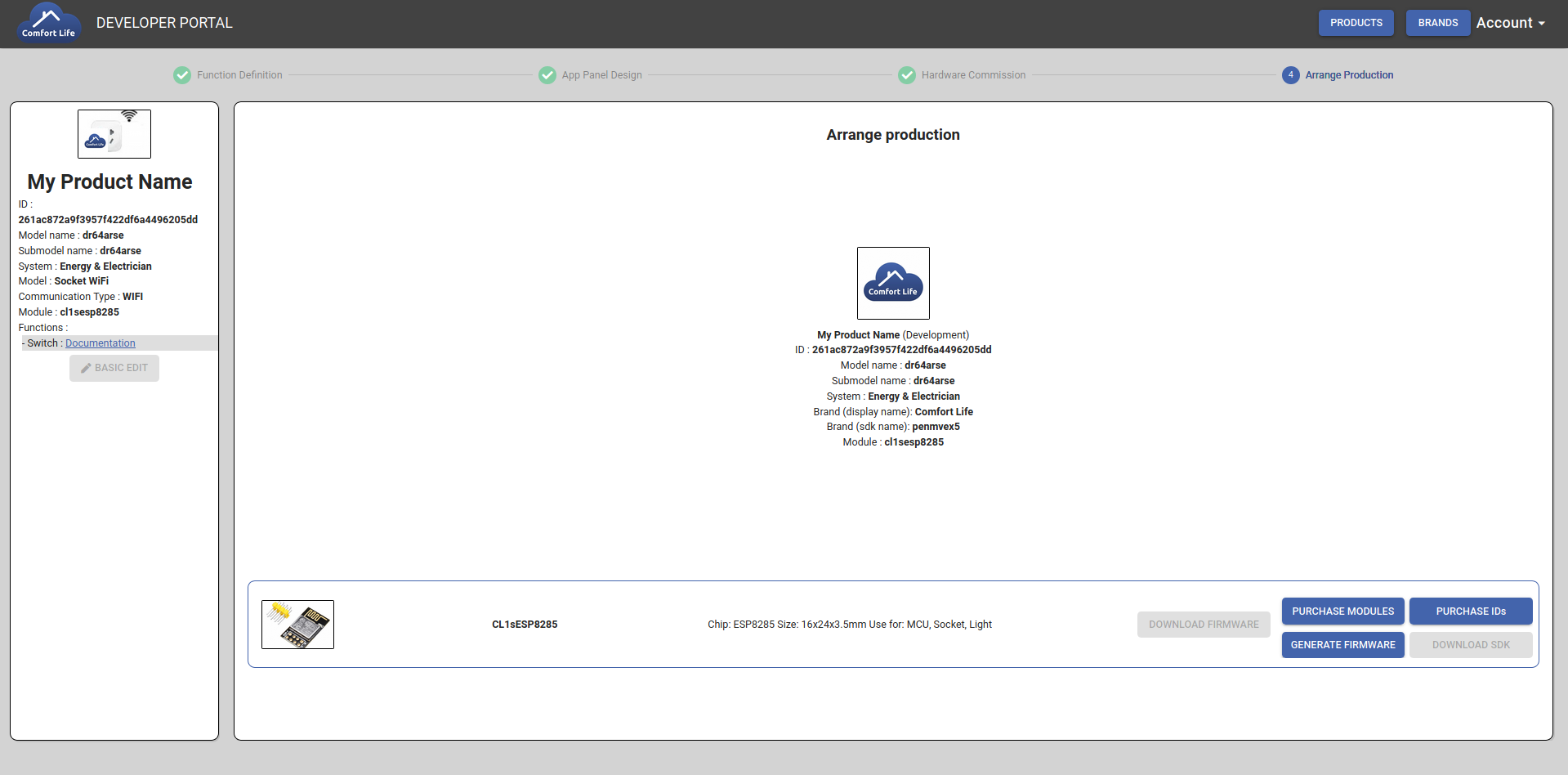
Task: Click the Download SDK button
Action: tap(1470, 645)
